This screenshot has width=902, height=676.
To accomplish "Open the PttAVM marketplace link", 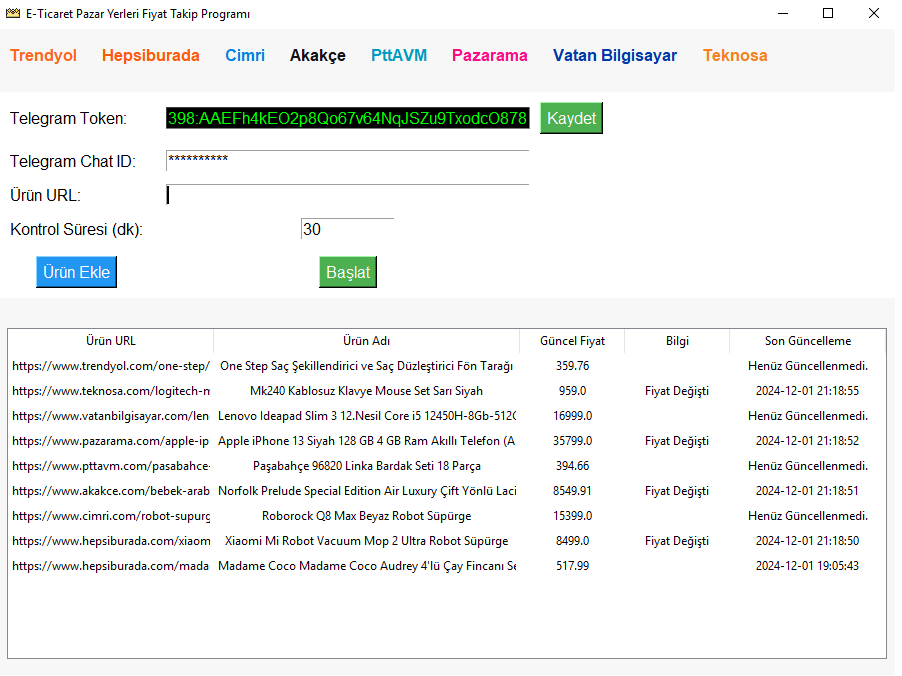I will pyautogui.click(x=399, y=55).
